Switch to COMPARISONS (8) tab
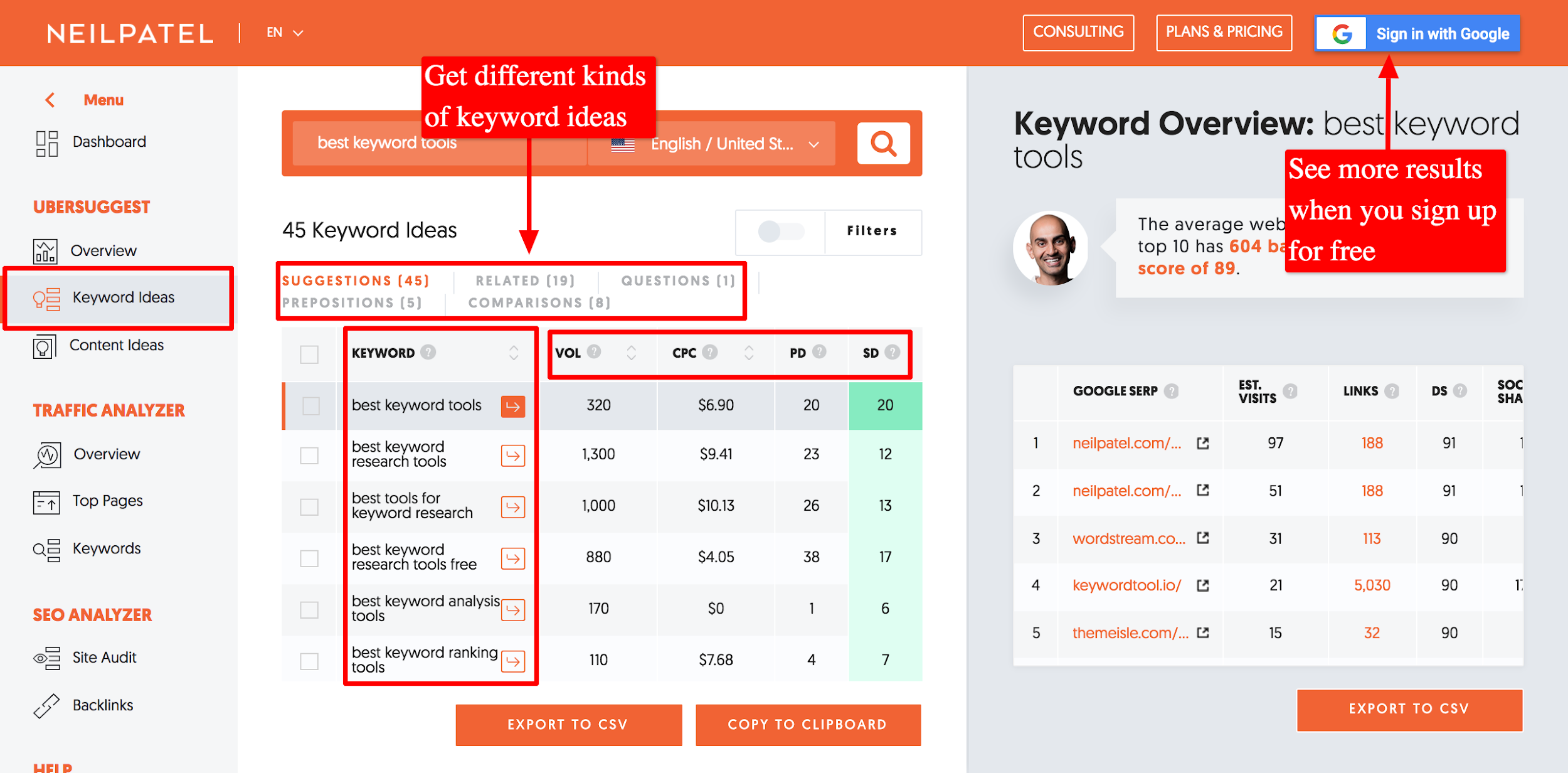 pos(539,303)
